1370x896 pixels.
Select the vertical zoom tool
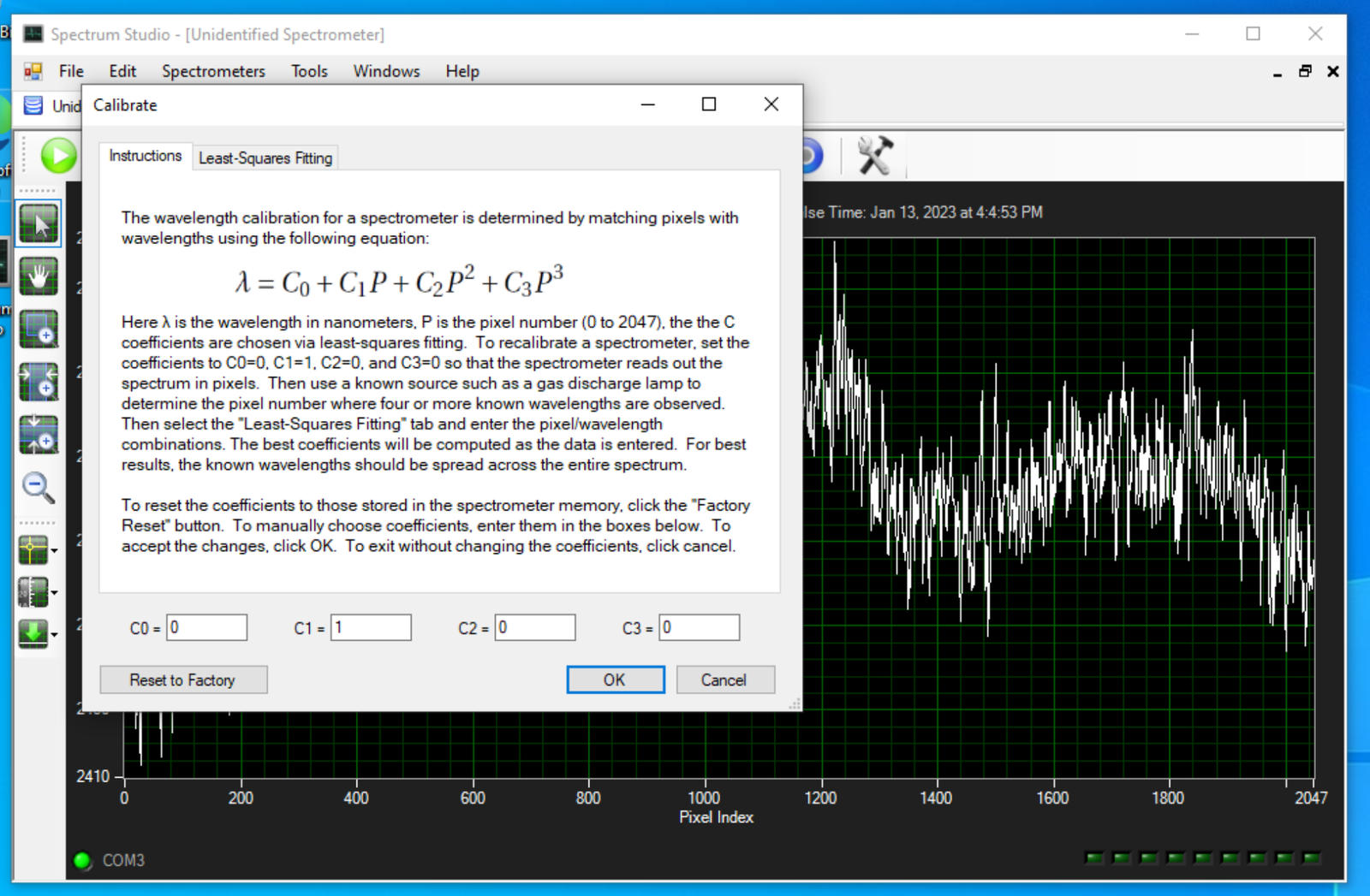(x=39, y=435)
